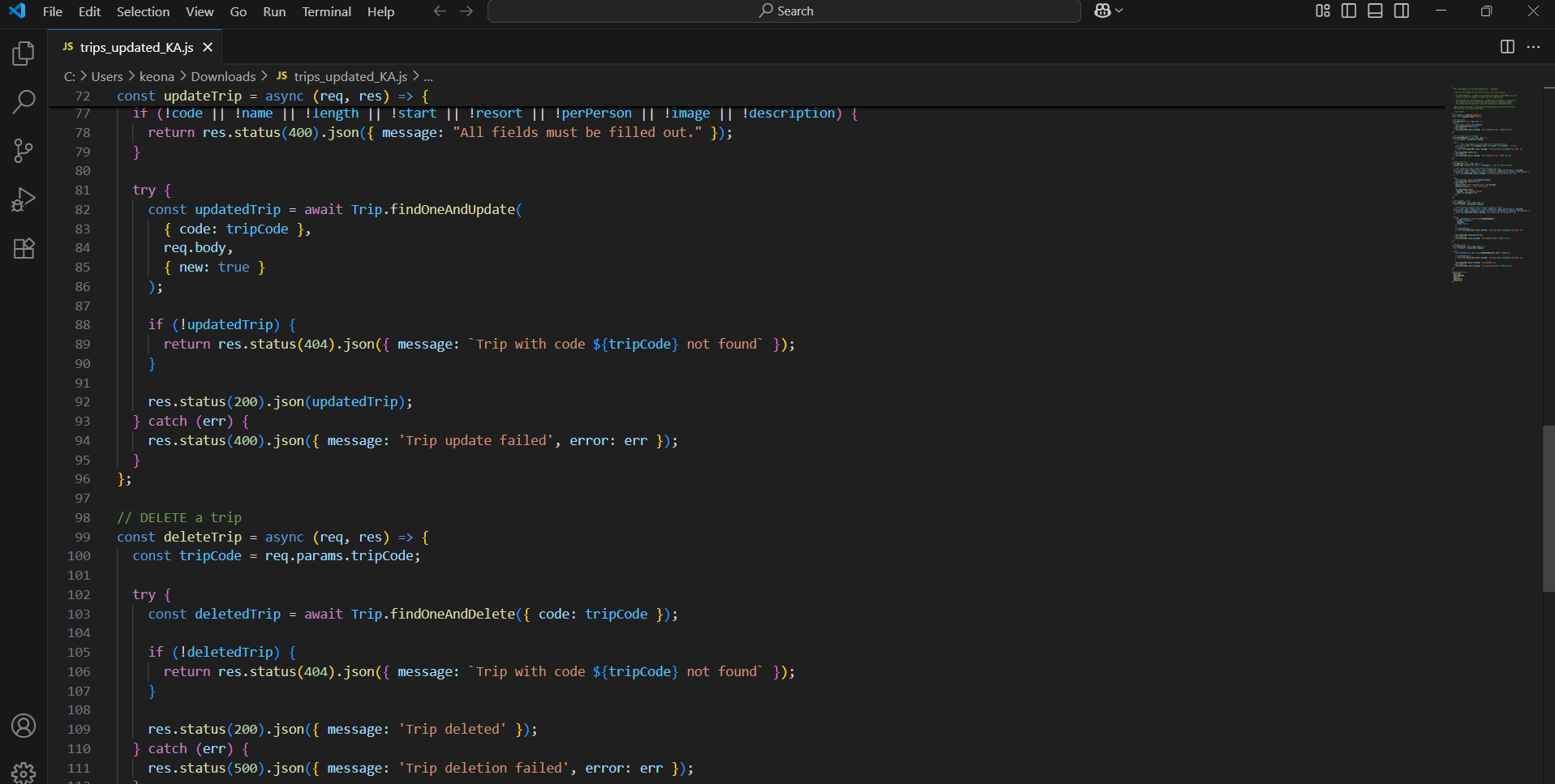Click the Search command center box
Viewport: 1555px width, 784px height.
[x=784, y=11]
